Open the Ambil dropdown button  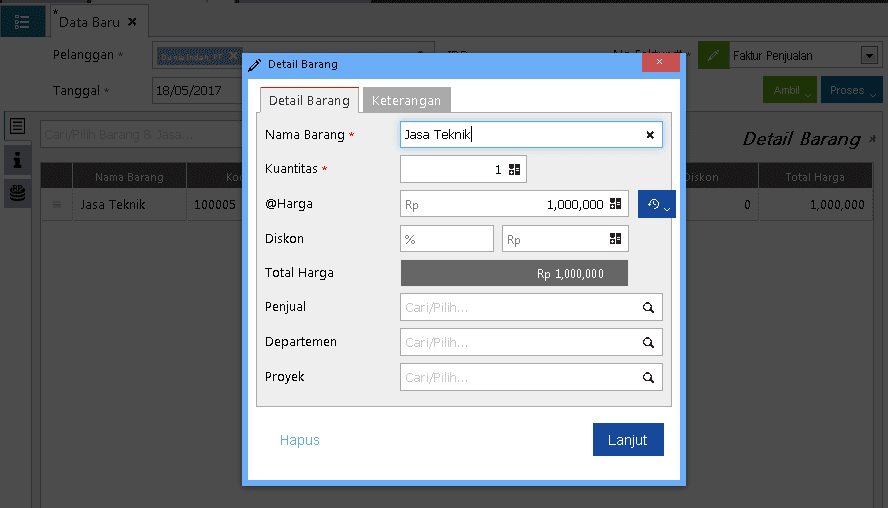[x=790, y=90]
